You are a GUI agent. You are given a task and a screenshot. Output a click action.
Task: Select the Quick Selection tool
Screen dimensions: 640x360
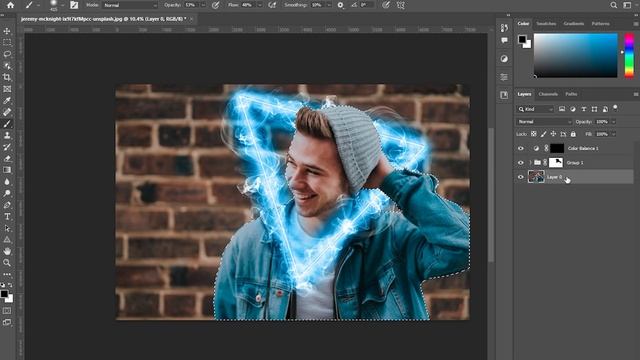[7, 66]
